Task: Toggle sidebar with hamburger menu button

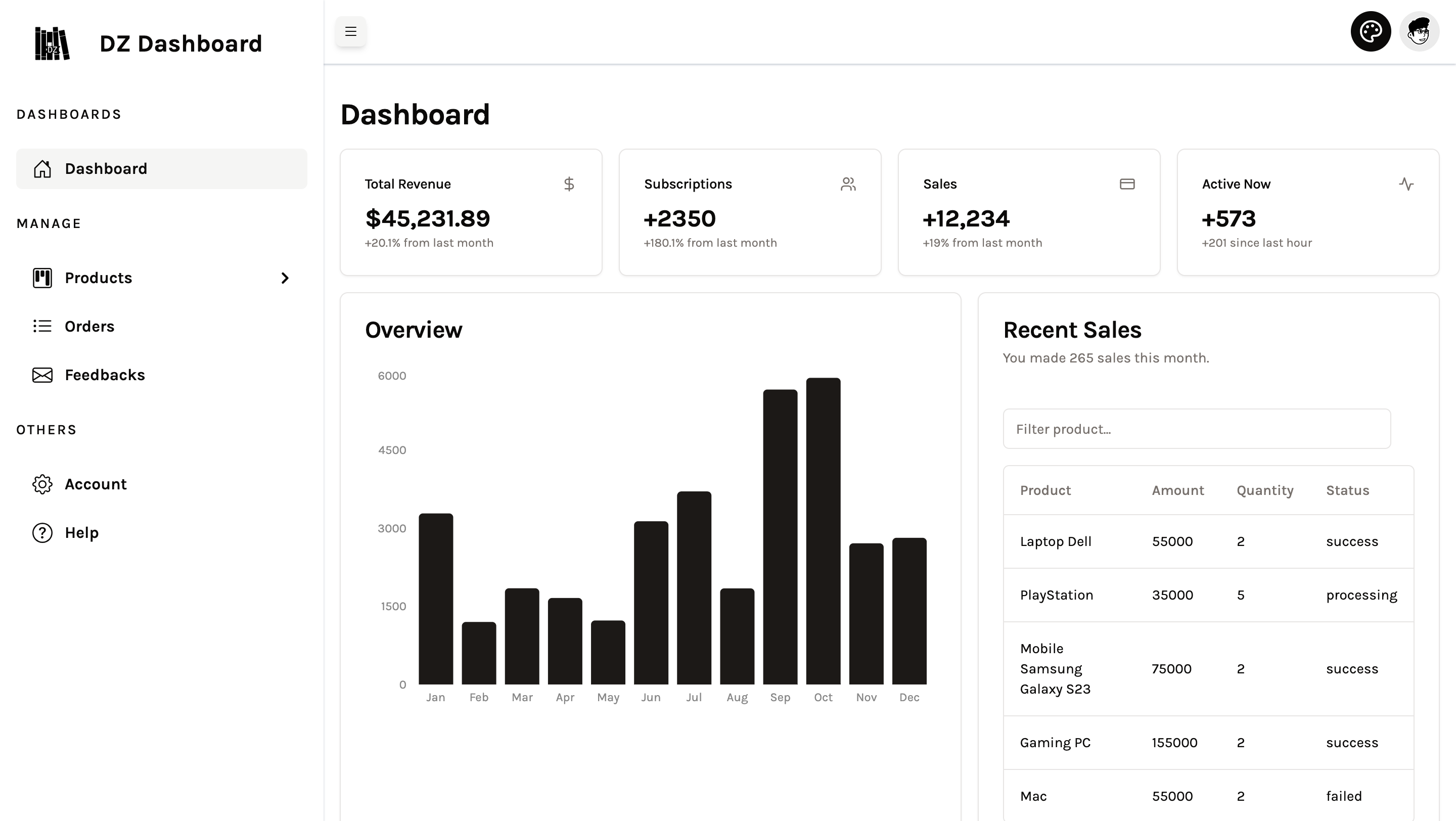Action: 350,32
